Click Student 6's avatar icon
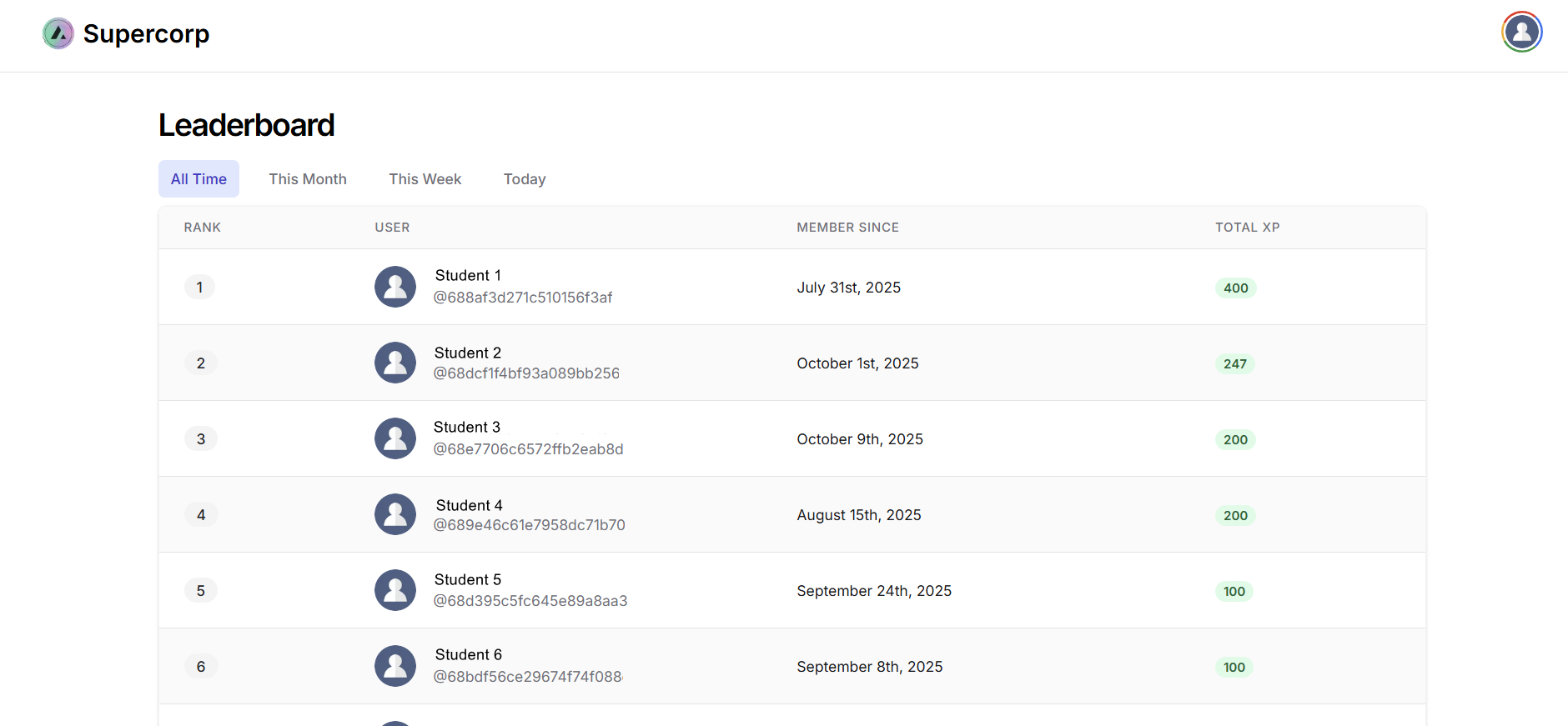1568x726 pixels. 395,666
